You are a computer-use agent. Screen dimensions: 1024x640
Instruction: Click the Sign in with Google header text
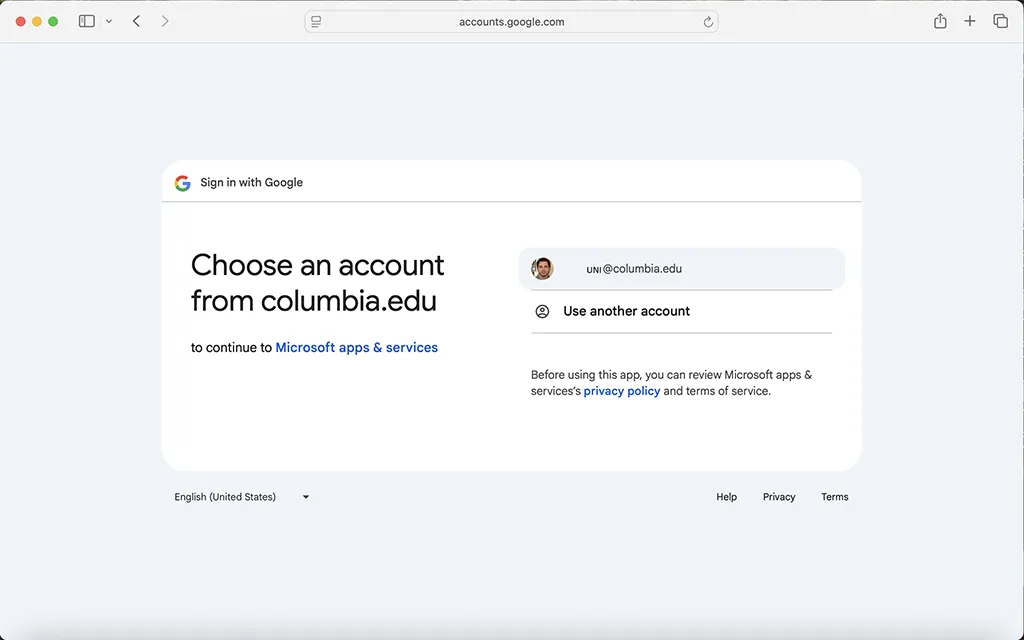(x=251, y=183)
